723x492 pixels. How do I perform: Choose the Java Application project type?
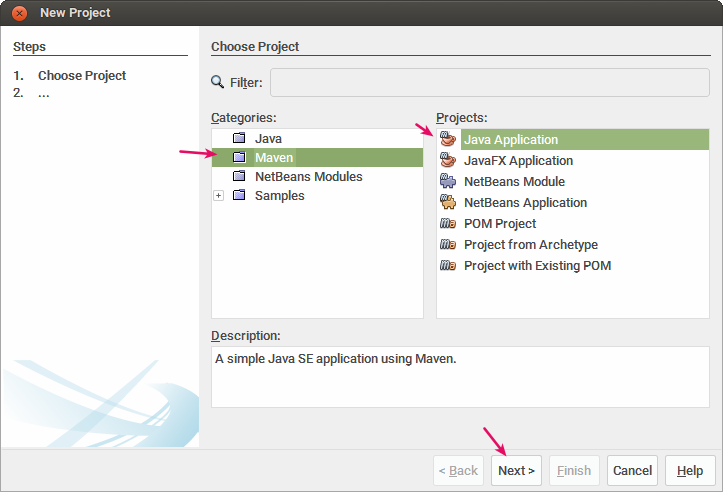[585, 139]
